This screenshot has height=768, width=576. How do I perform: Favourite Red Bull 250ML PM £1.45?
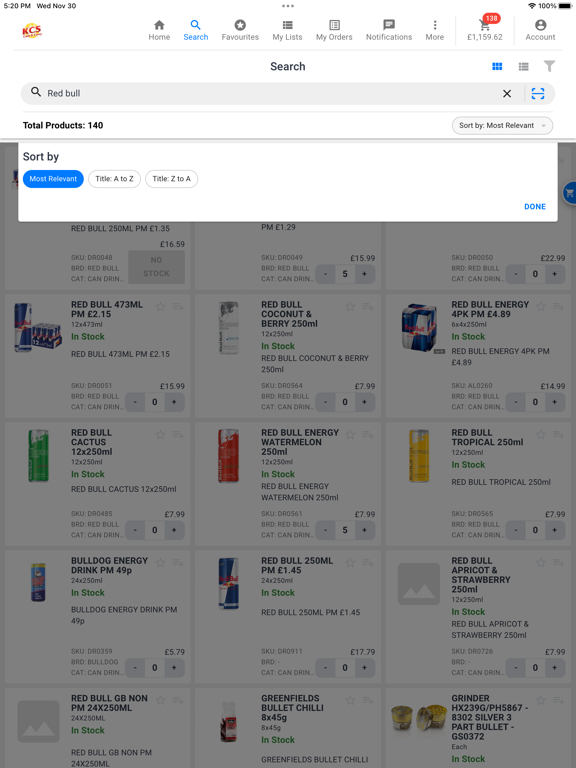point(350,563)
